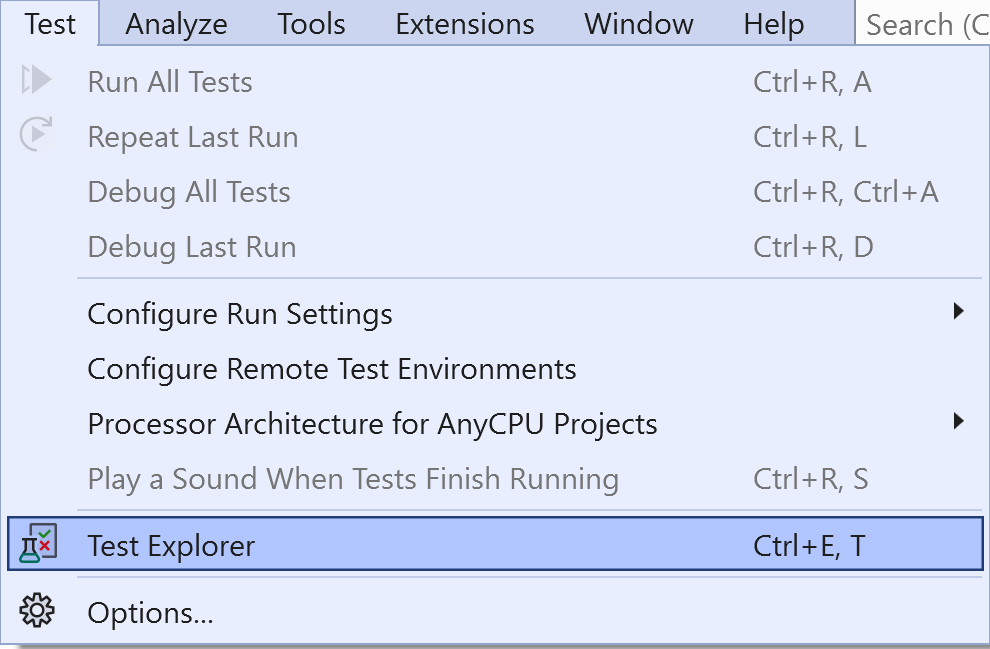Open the Extensions menu
This screenshot has height=649, width=990.
coord(465,24)
